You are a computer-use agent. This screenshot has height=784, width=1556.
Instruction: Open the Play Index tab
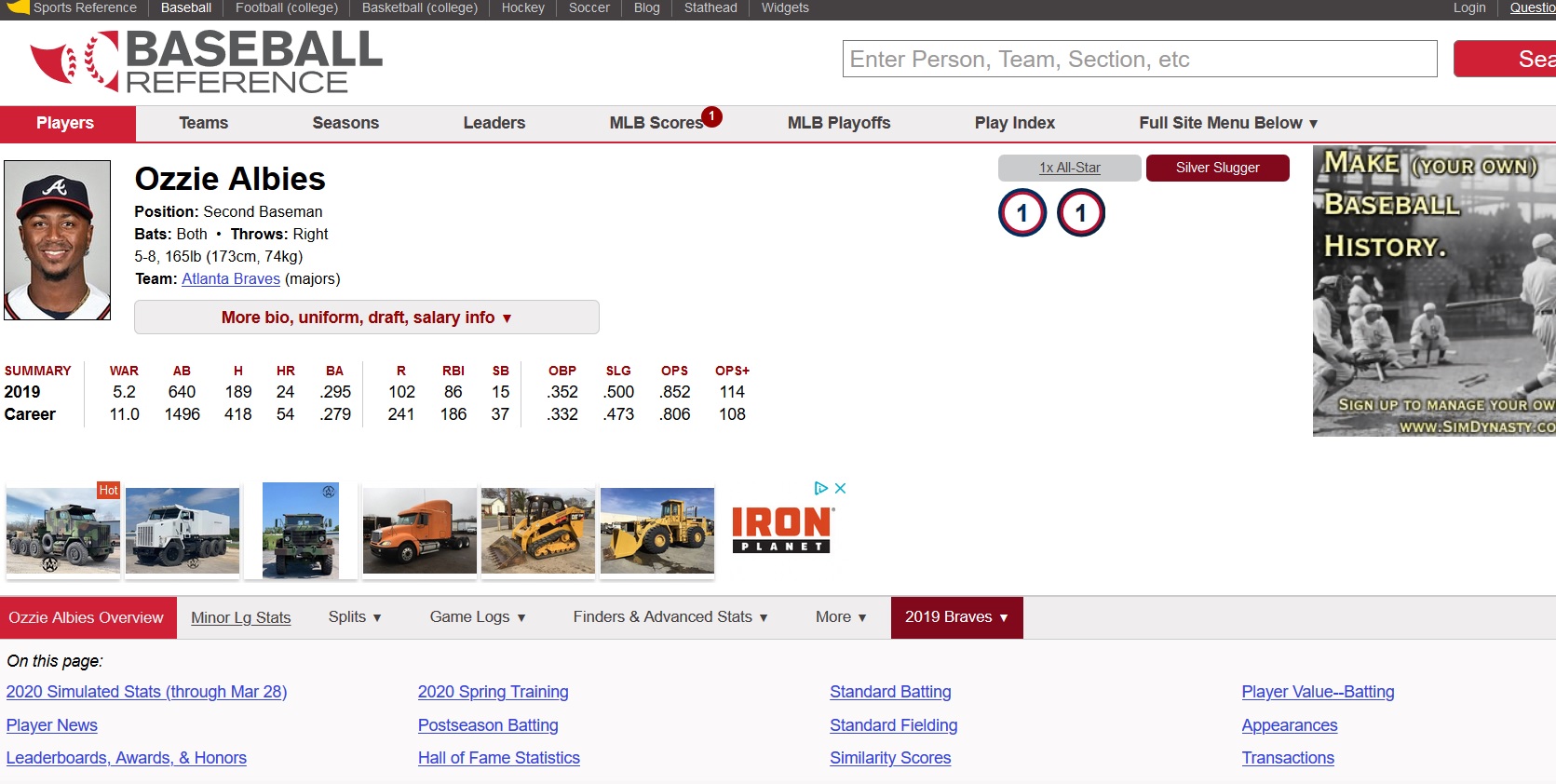tap(1015, 123)
